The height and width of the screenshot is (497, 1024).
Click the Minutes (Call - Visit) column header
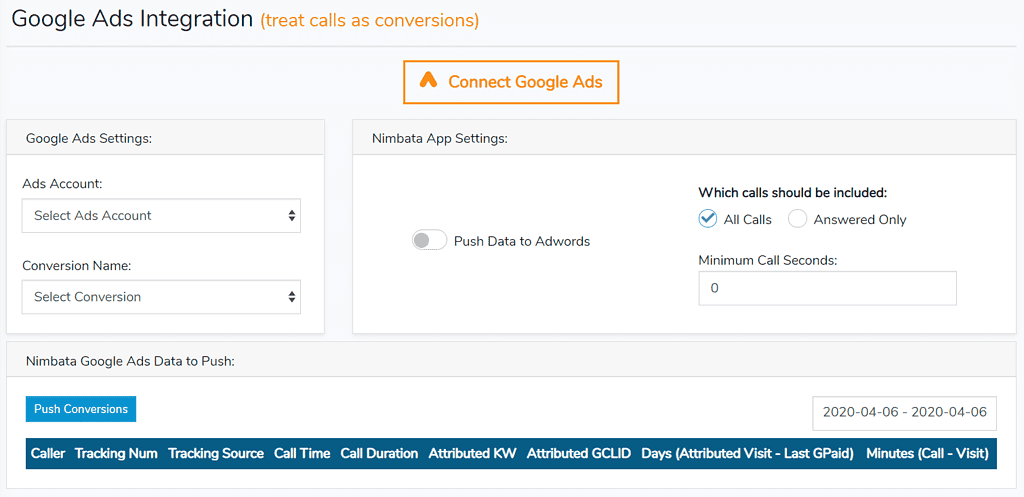(927, 453)
